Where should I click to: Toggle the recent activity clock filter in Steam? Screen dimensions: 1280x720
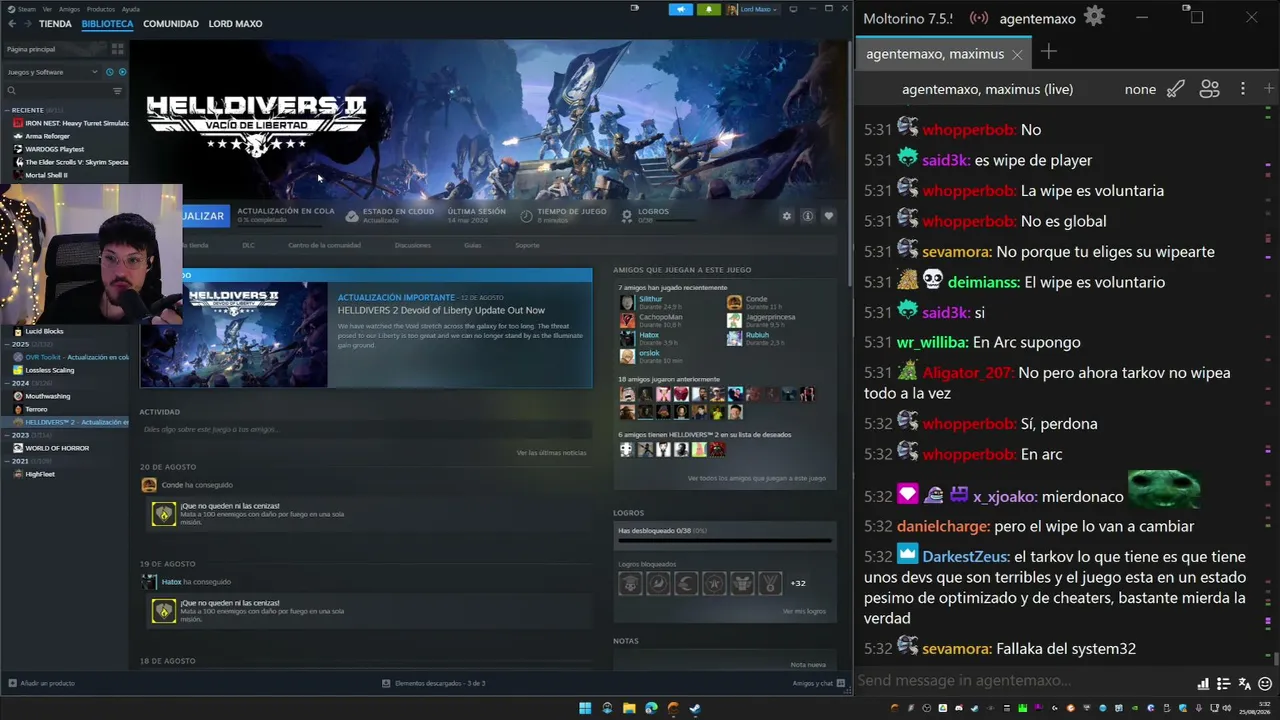110,72
